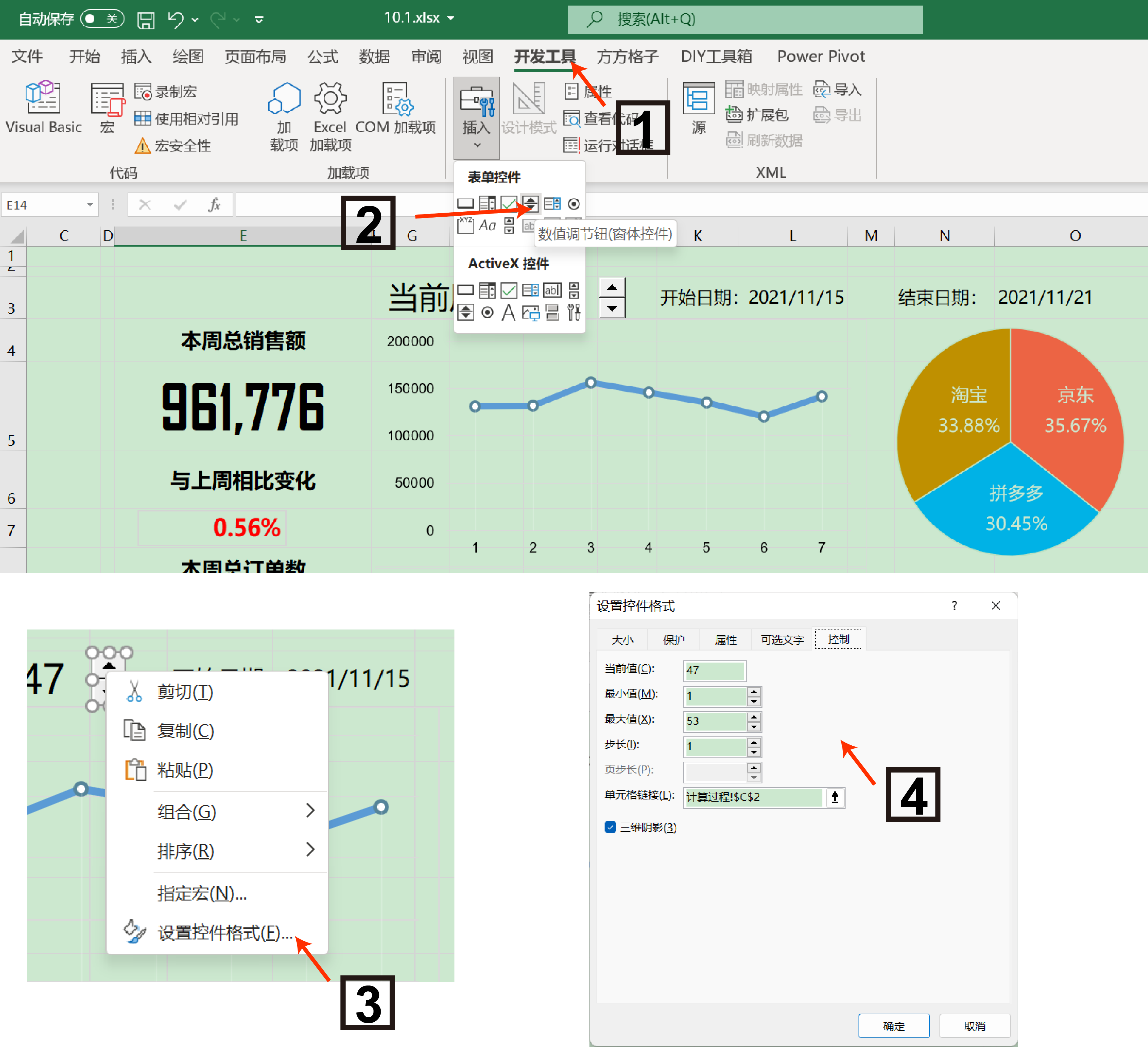Image resolution: width=1148 pixels, height=1047 pixels.
Task: Select the 数值调节钮 spin button control
Action: coord(530,203)
